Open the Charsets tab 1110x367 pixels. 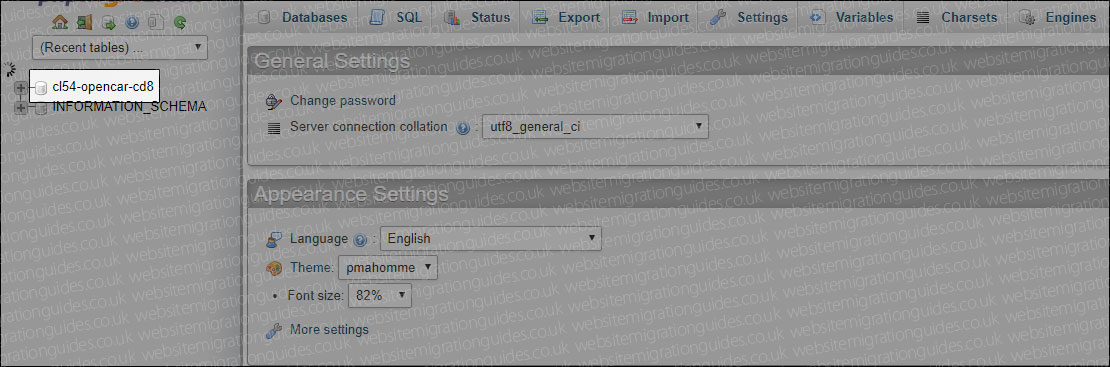(x=956, y=18)
